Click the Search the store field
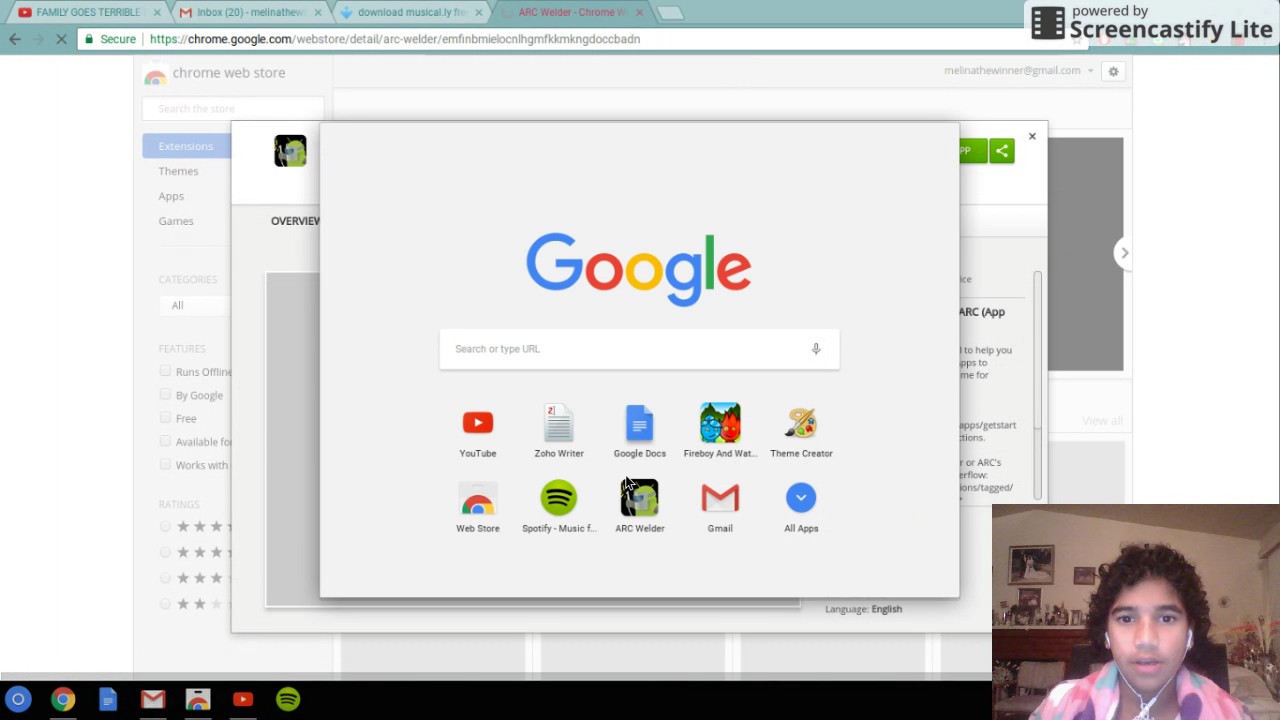1280x720 pixels. click(x=233, y=108)
